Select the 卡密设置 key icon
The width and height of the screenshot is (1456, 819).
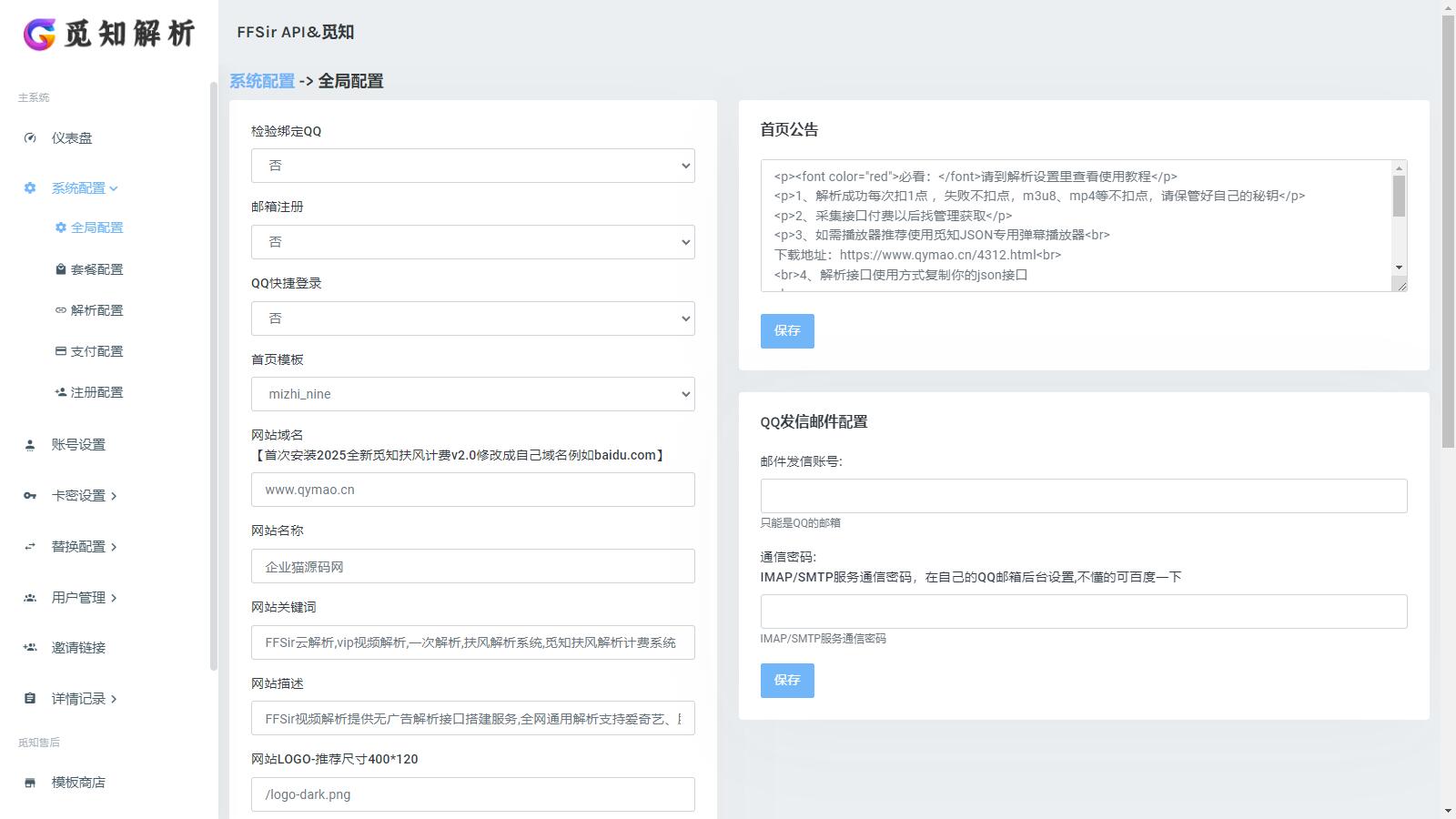(28, 495)
